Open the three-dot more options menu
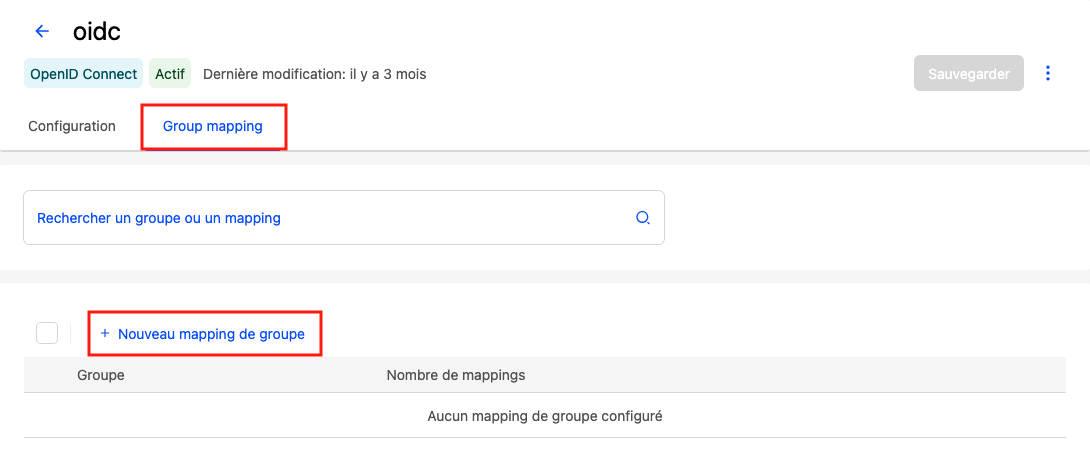This screenshot has height=463, width=1090. coord(1048,73)
